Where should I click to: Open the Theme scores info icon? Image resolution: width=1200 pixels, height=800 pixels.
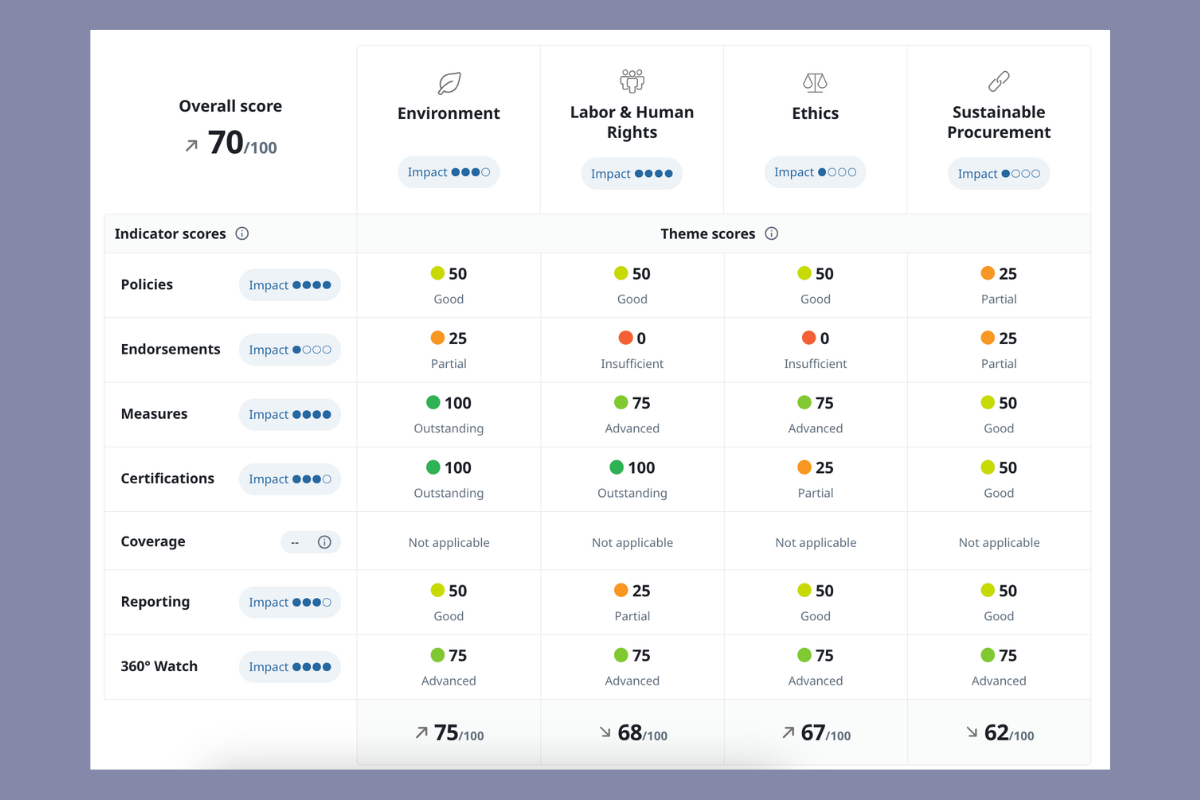[771, 234]
